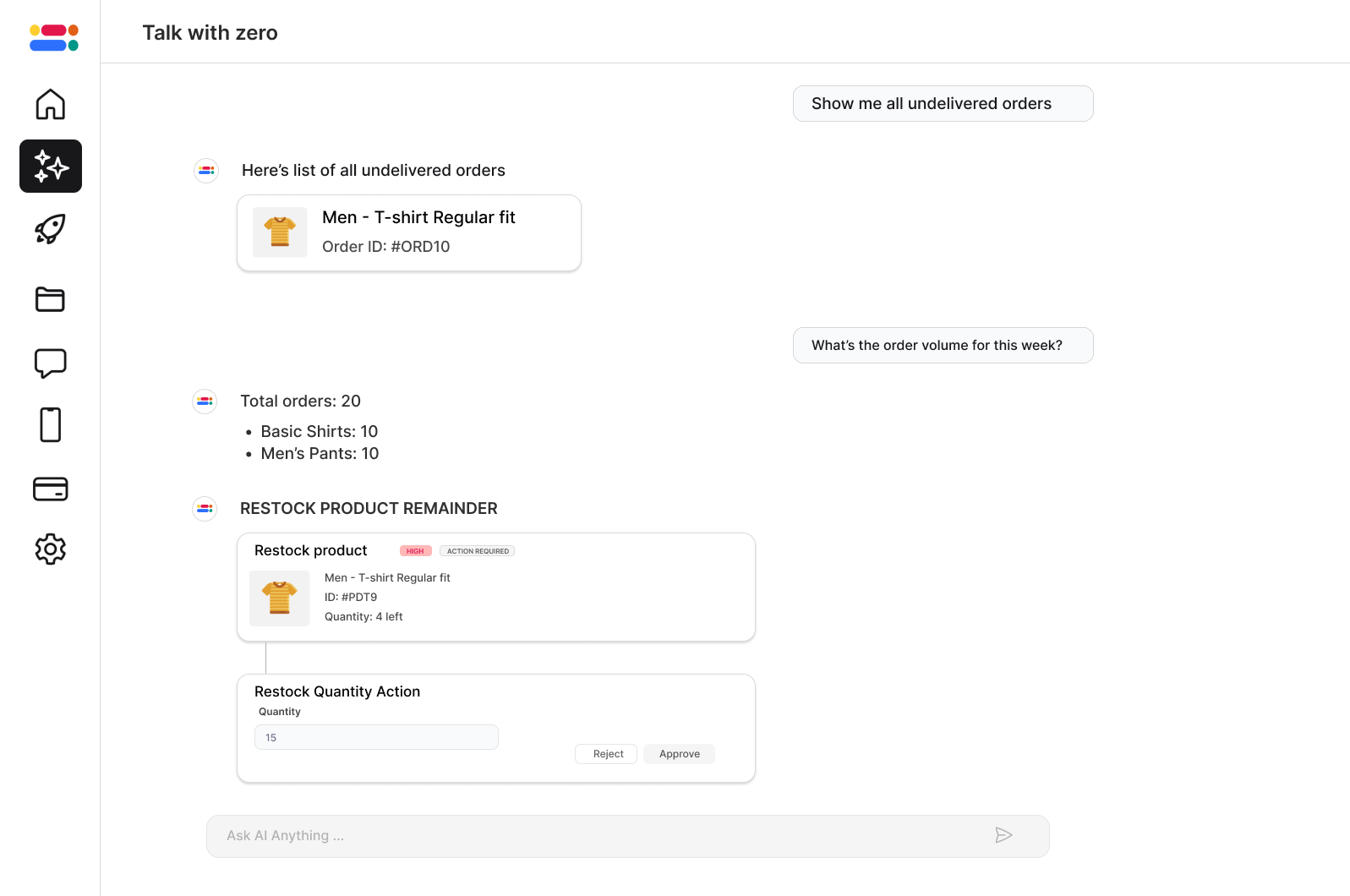
Task: Click the restock Quantity input field
Action: tap(376, 737)
